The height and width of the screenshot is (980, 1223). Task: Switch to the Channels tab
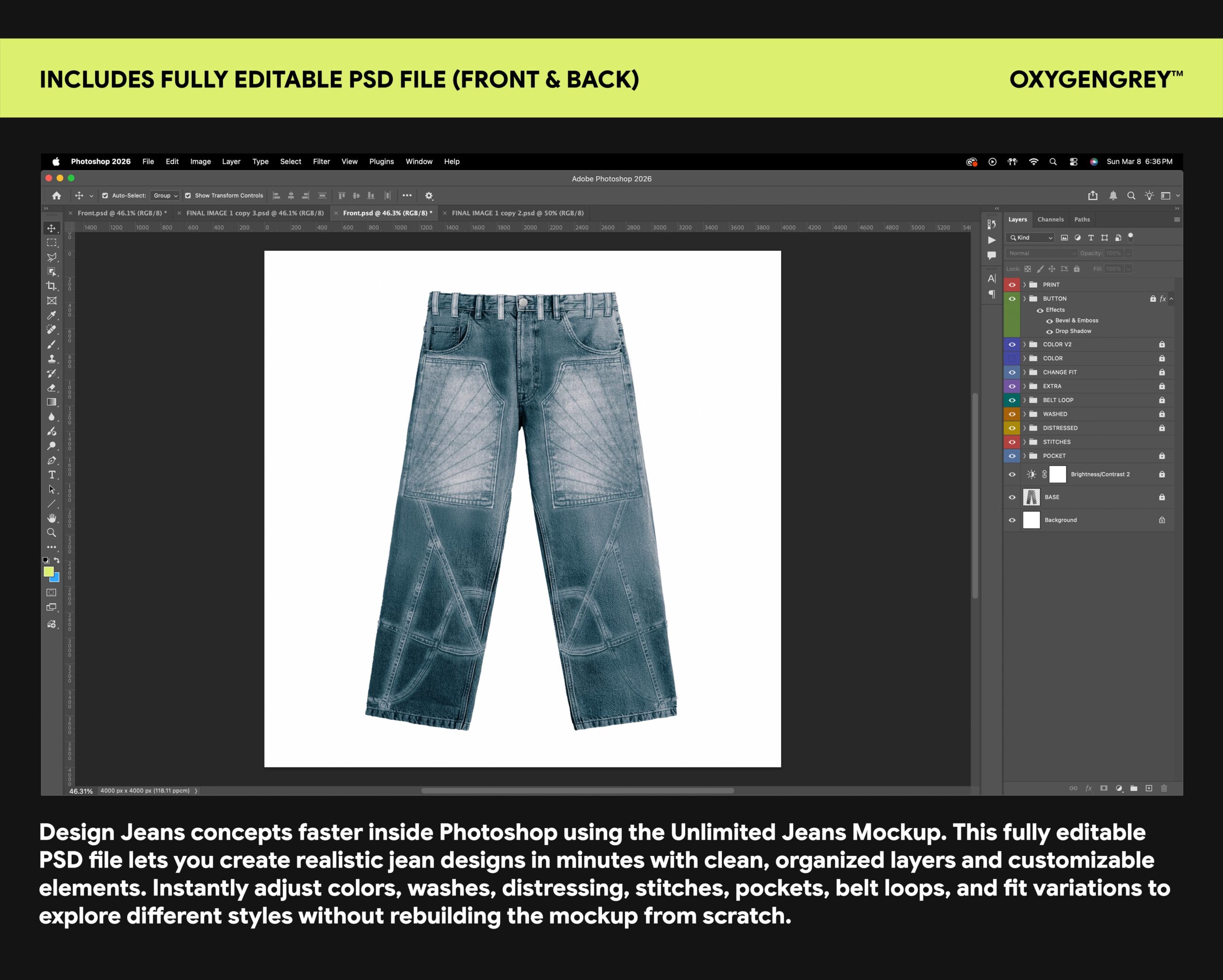click(1050, 220)
